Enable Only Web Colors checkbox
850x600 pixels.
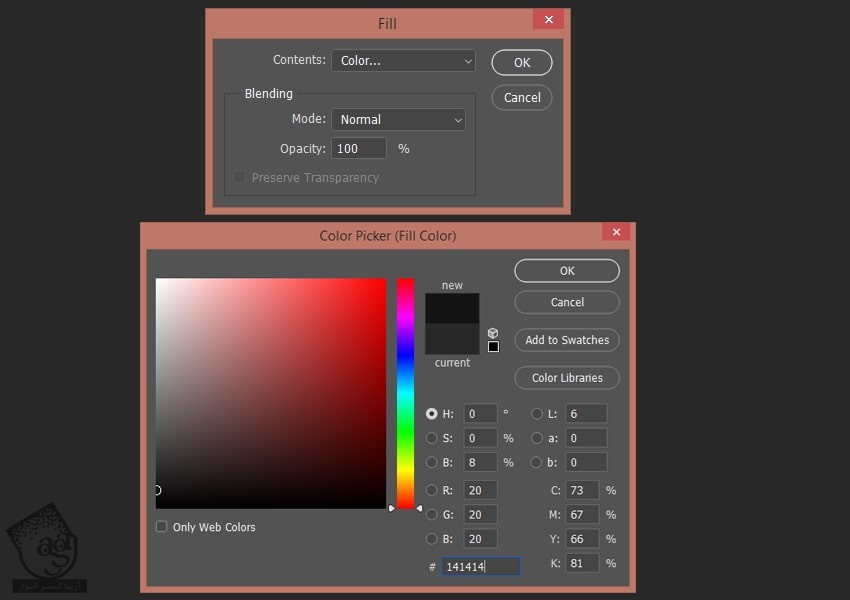pos(162,527)
